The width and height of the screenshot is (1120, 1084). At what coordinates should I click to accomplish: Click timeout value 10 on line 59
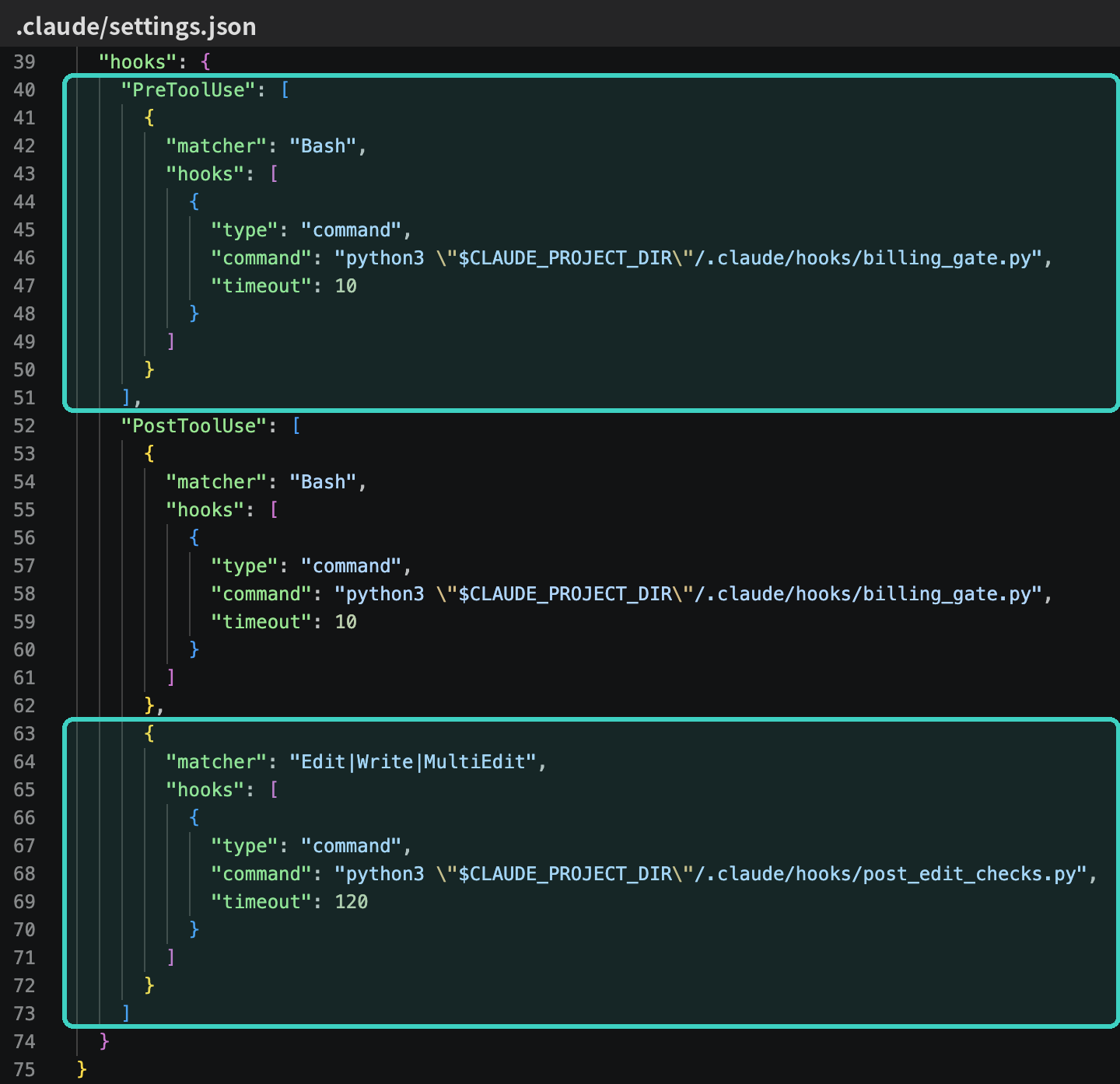345,622
